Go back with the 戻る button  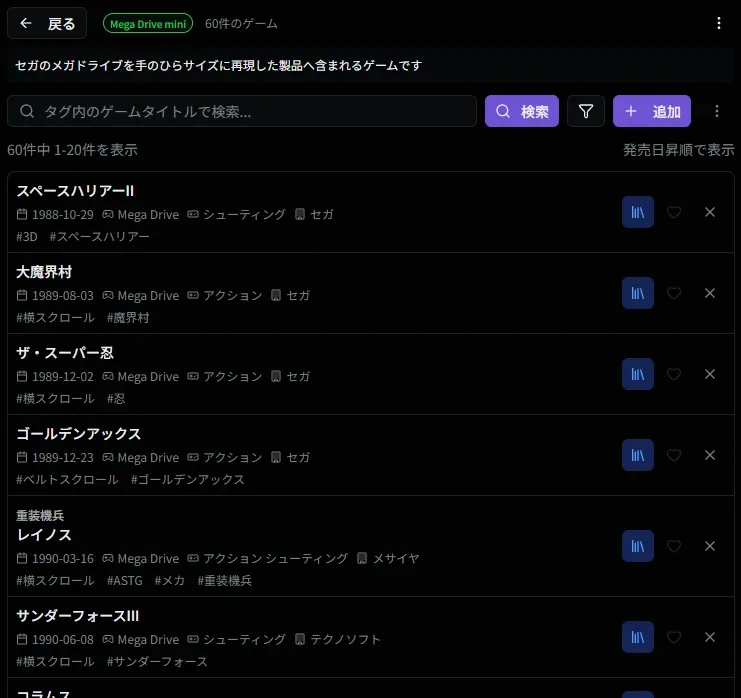coord(47,23)
